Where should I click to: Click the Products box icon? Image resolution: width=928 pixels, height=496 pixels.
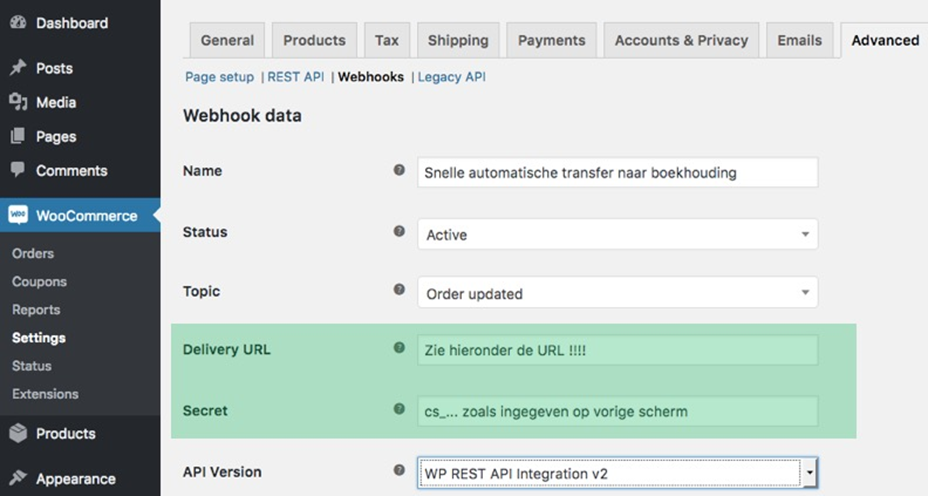(18, 433)
